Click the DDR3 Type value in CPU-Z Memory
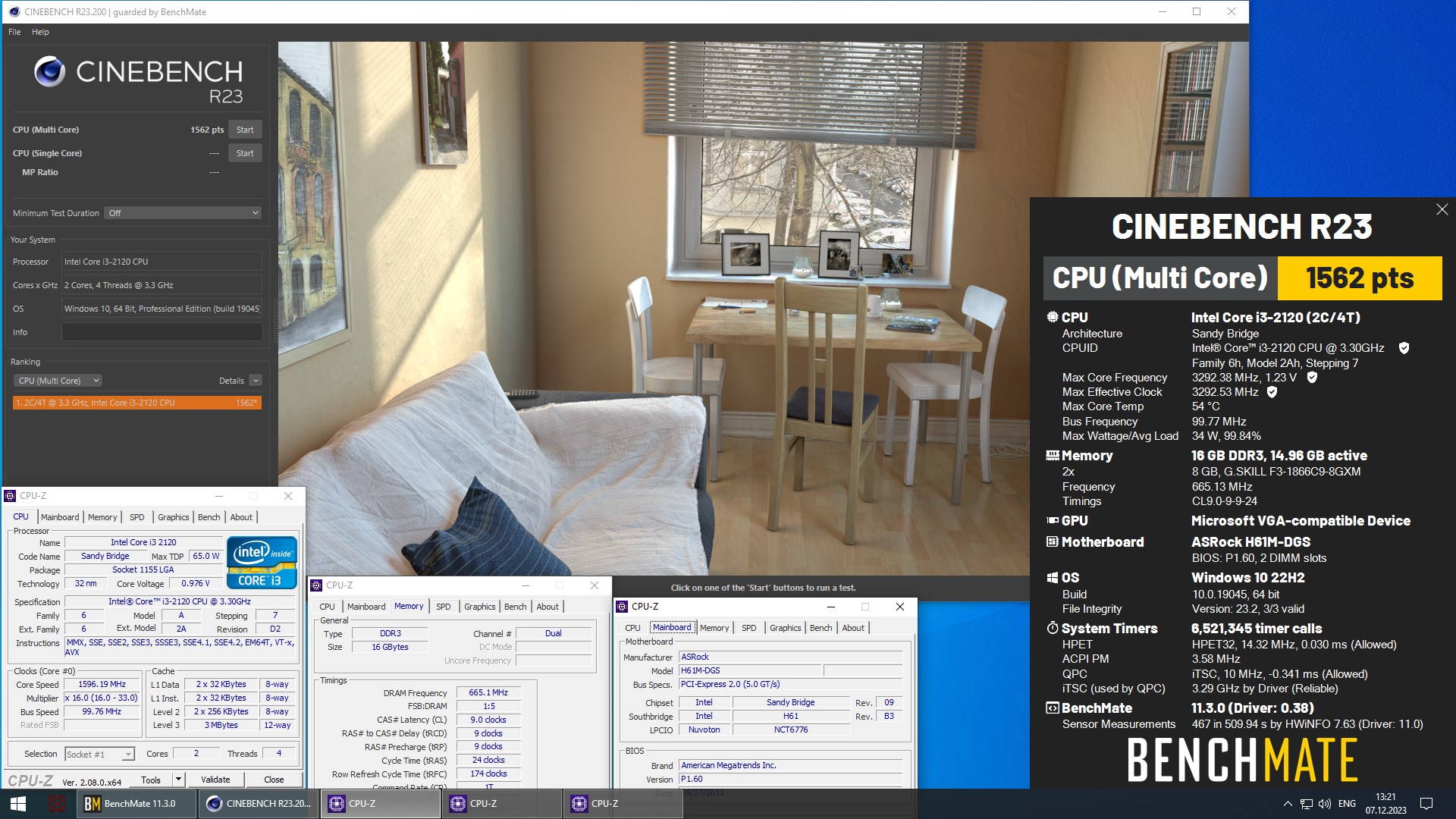 (x=391, y=634)
